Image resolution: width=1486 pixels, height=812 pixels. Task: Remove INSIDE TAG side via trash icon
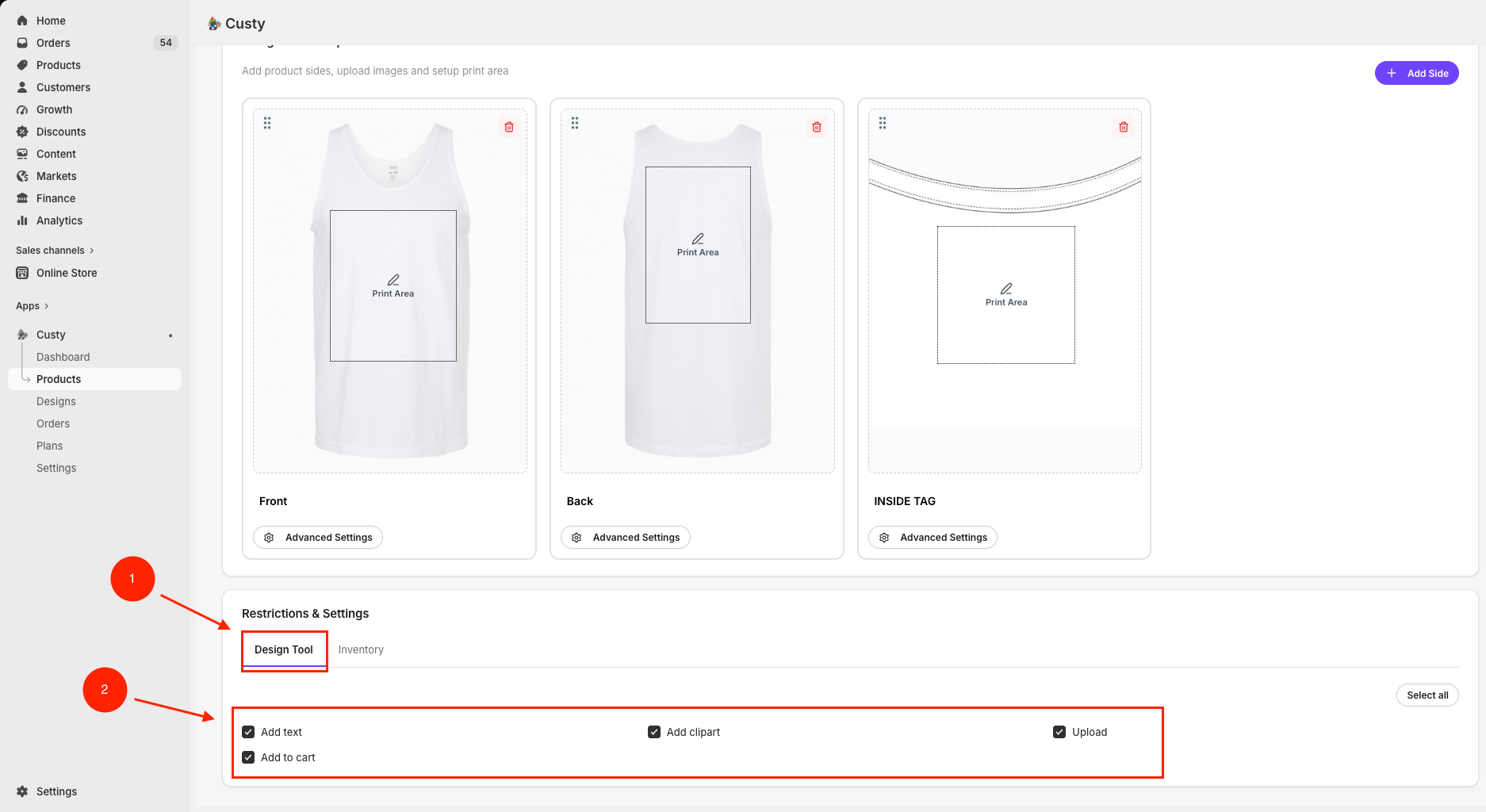click(1124, 127)
